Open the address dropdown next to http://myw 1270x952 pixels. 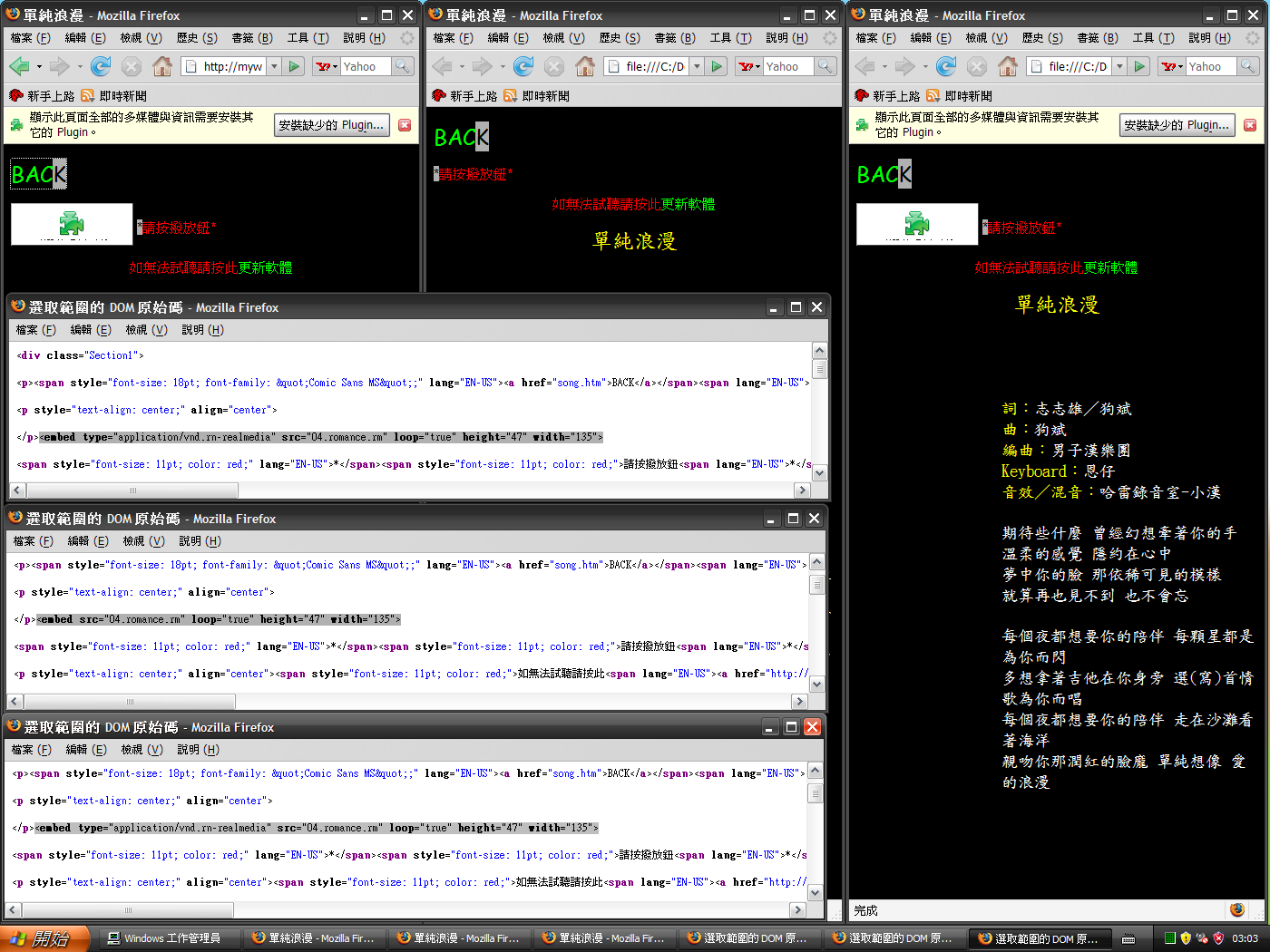pyautogui.click(x=274, y=66)
